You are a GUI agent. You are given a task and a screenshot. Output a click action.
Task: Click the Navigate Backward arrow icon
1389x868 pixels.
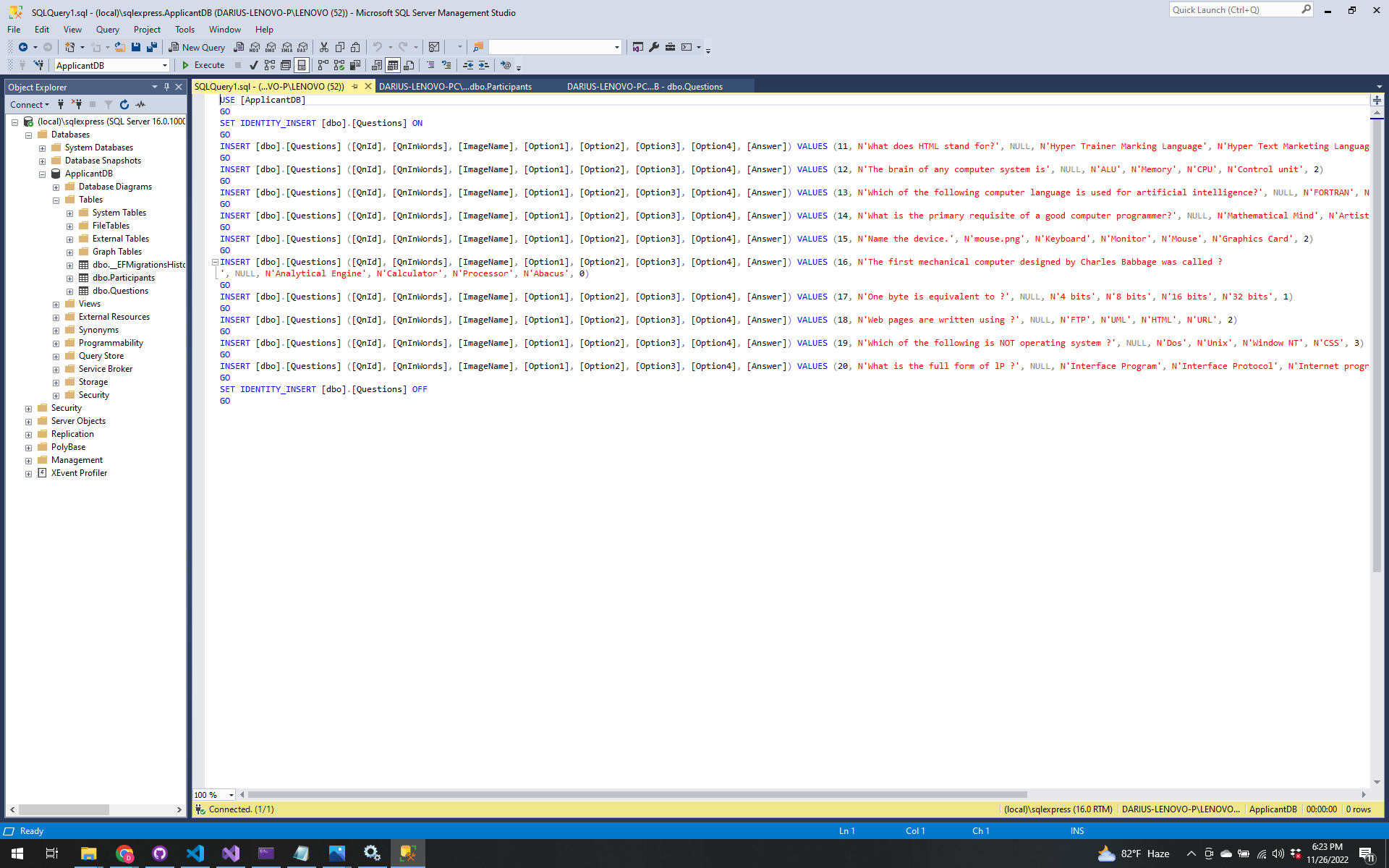pyautogui.click(x=23, y=47)
